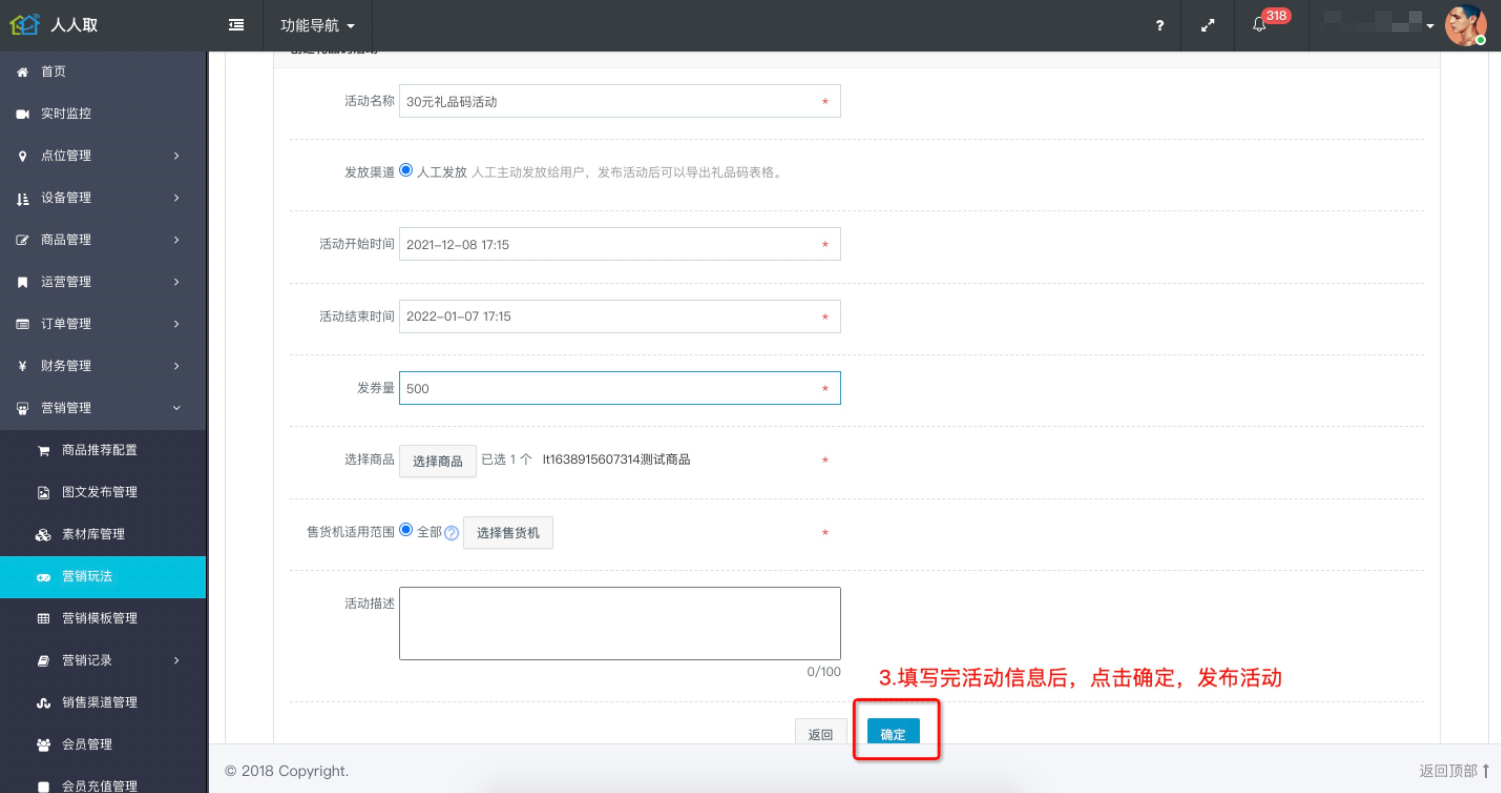Click sort icon beside 设备管理
The width and height of the screenshot is (1501, 793).
pyautogui.click(x=23, y=198)
